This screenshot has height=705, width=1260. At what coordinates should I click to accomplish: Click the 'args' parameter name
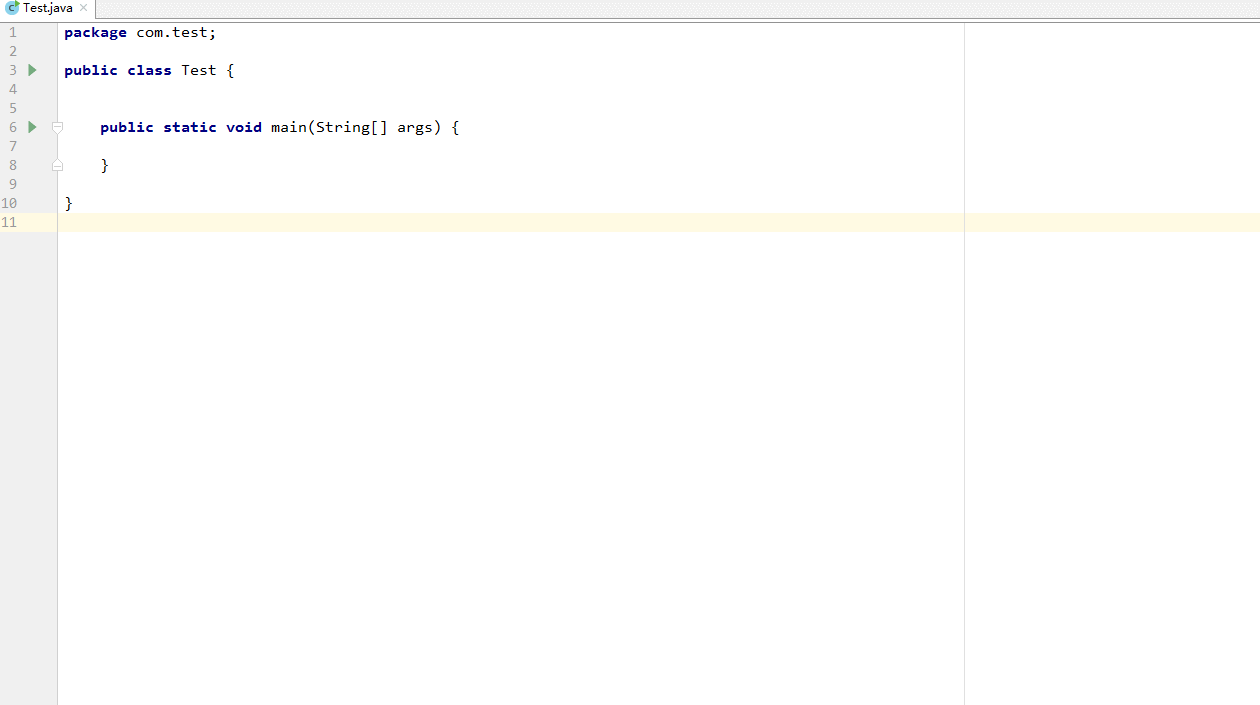pos(414,127)
